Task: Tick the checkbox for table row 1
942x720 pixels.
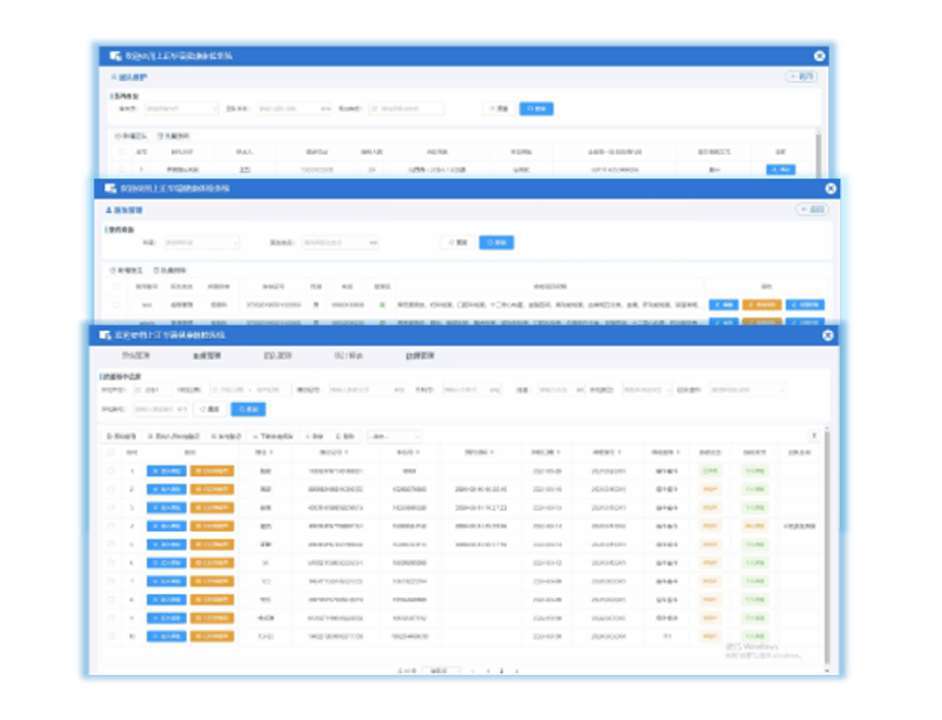Action: (x=110, y=471)
